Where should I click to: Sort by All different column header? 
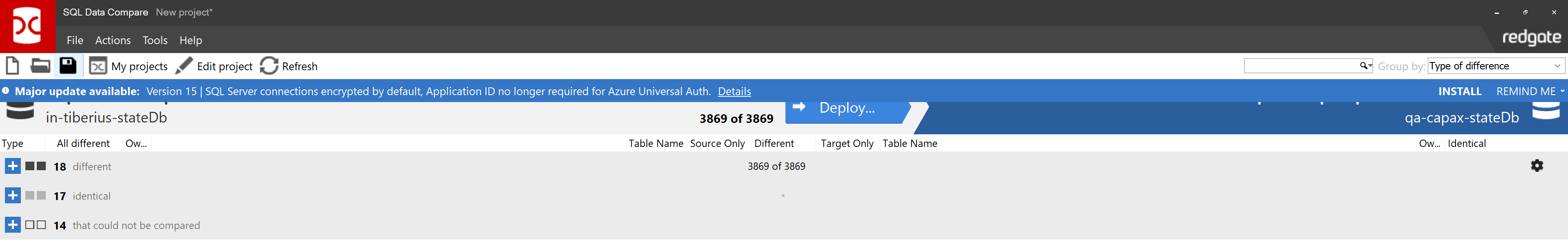click(x=83, y=143)
